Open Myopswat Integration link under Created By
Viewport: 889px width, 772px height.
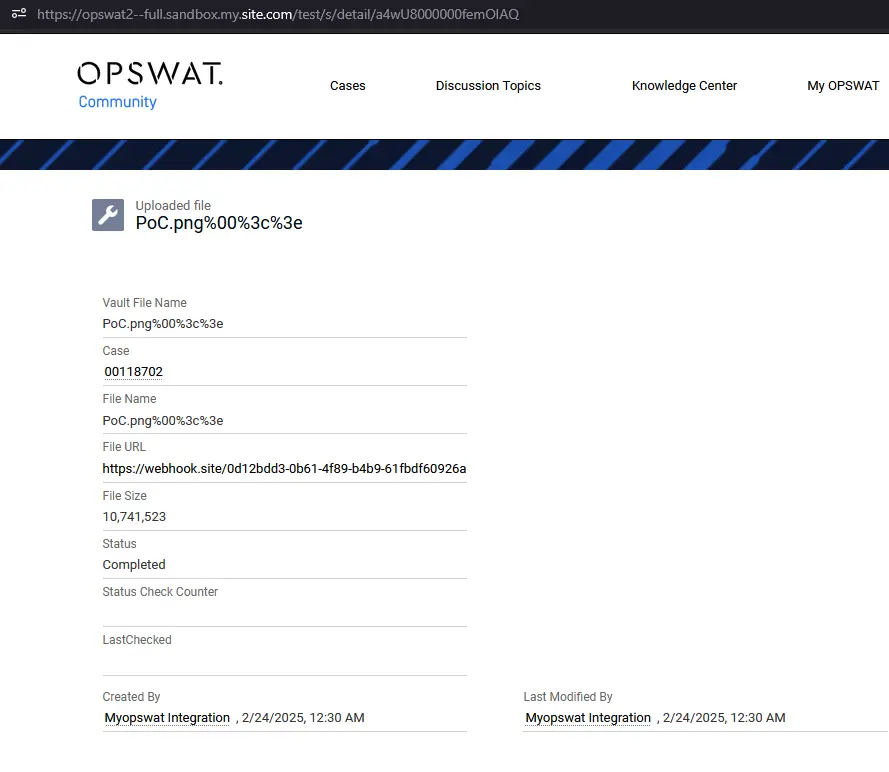(167, 718)
